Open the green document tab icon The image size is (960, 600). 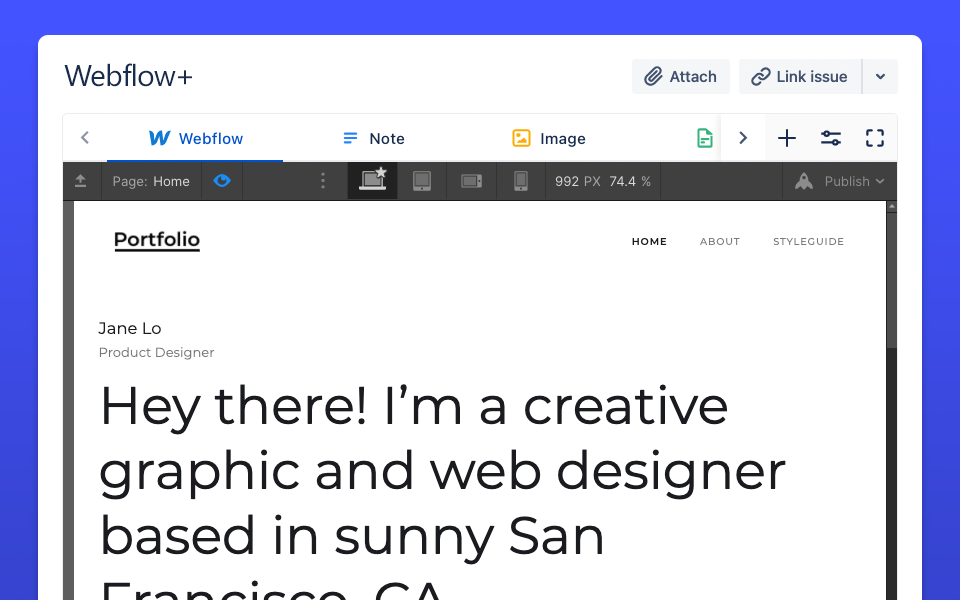tap(705, 138)
